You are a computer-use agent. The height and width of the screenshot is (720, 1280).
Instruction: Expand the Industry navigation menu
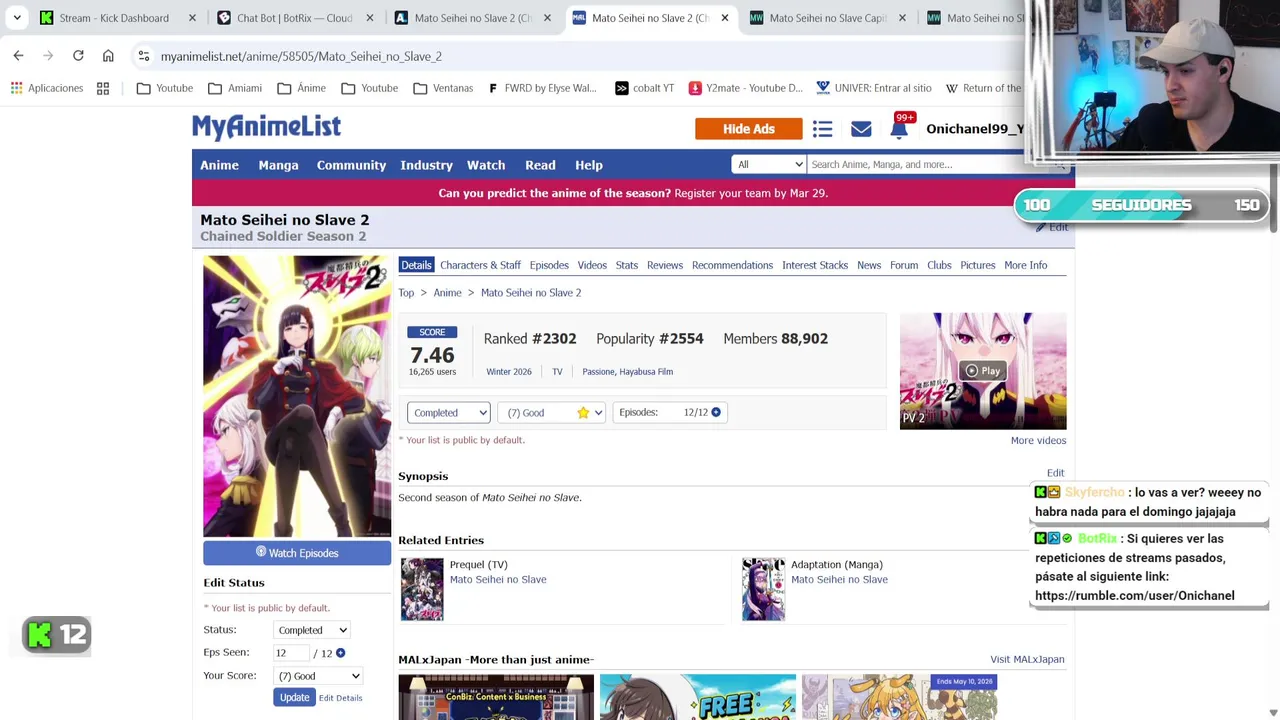pos(426,165)
